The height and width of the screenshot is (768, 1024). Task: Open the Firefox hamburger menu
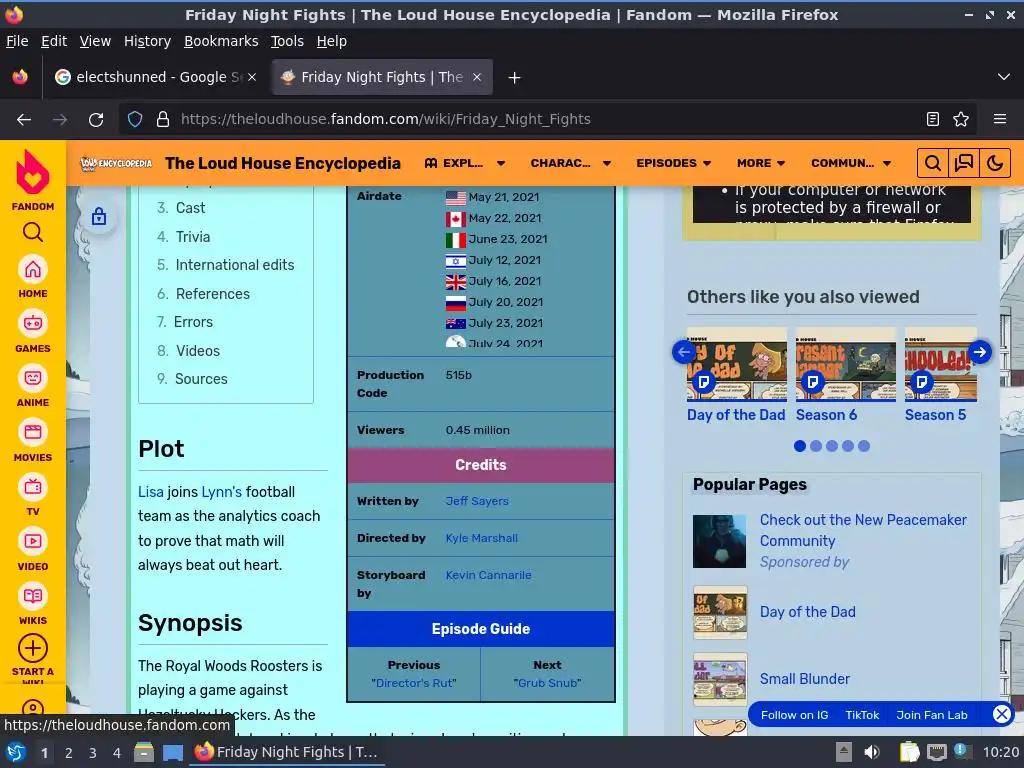pos(1000,120)
